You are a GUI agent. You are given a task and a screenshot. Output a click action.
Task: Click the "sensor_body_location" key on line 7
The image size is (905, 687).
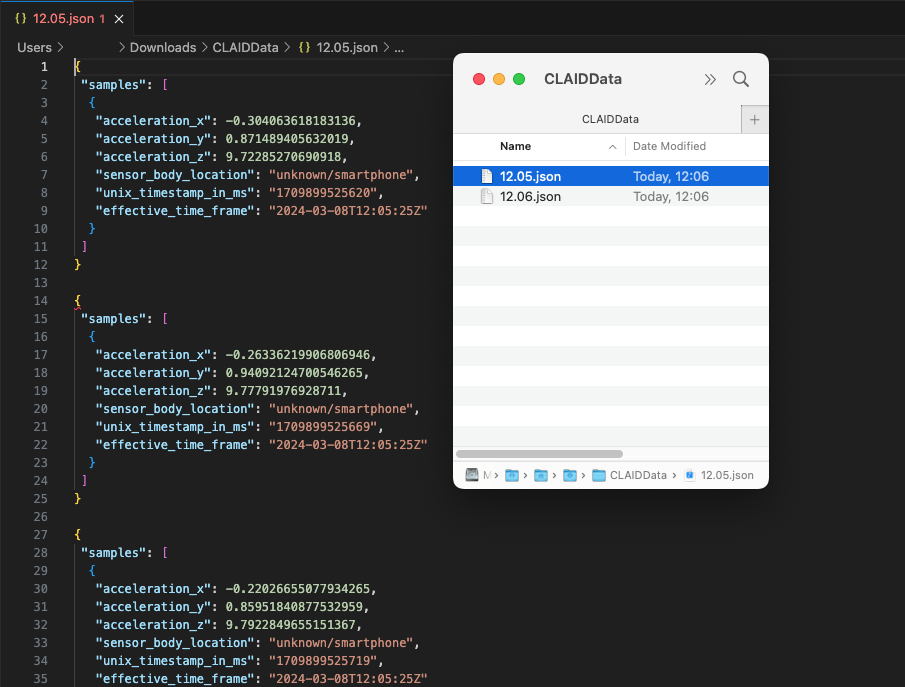point(175,174)
